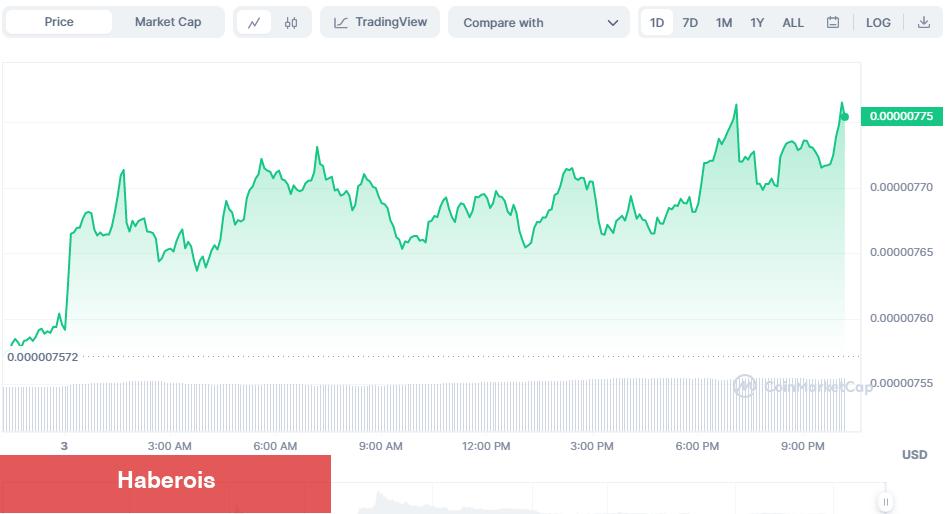This screenshot has height=514, width=952.
Task: Click the 0.00000760 axis label
Action: 901,318
